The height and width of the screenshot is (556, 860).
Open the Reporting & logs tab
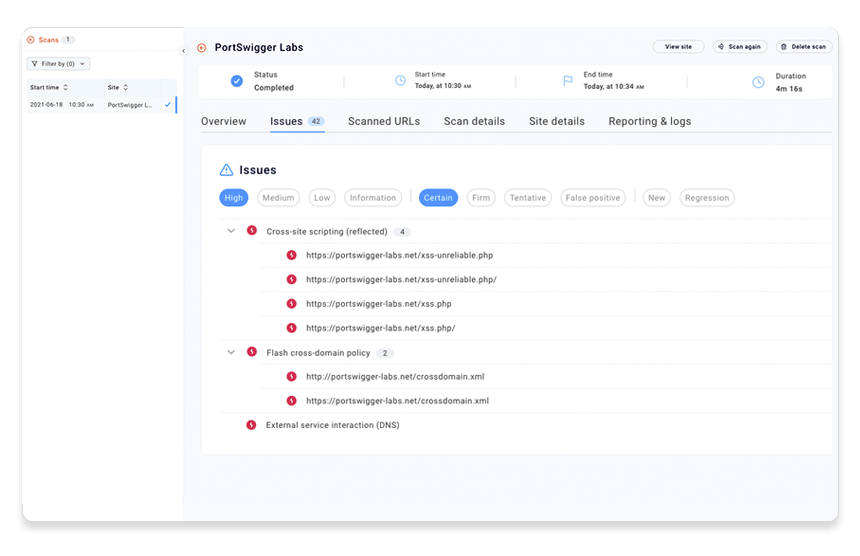[x=649, y=121]
